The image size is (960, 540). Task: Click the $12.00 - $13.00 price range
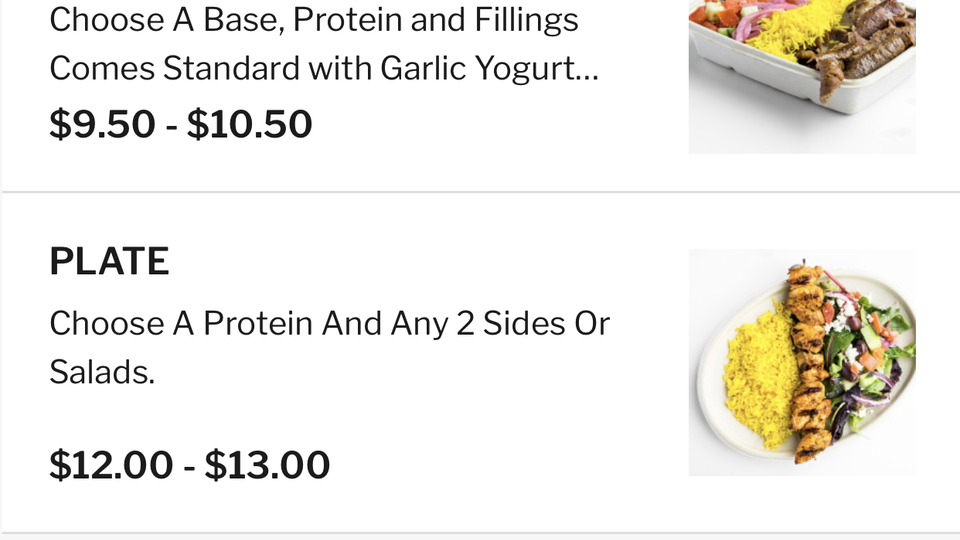click(190, 465)
